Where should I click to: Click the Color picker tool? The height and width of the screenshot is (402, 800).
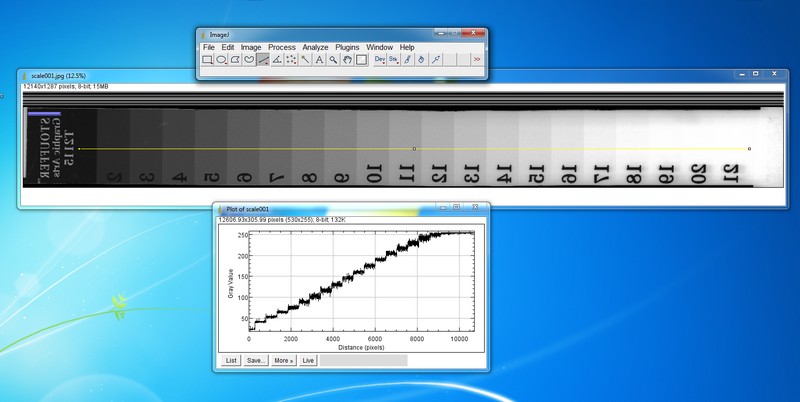coord(361,60)
